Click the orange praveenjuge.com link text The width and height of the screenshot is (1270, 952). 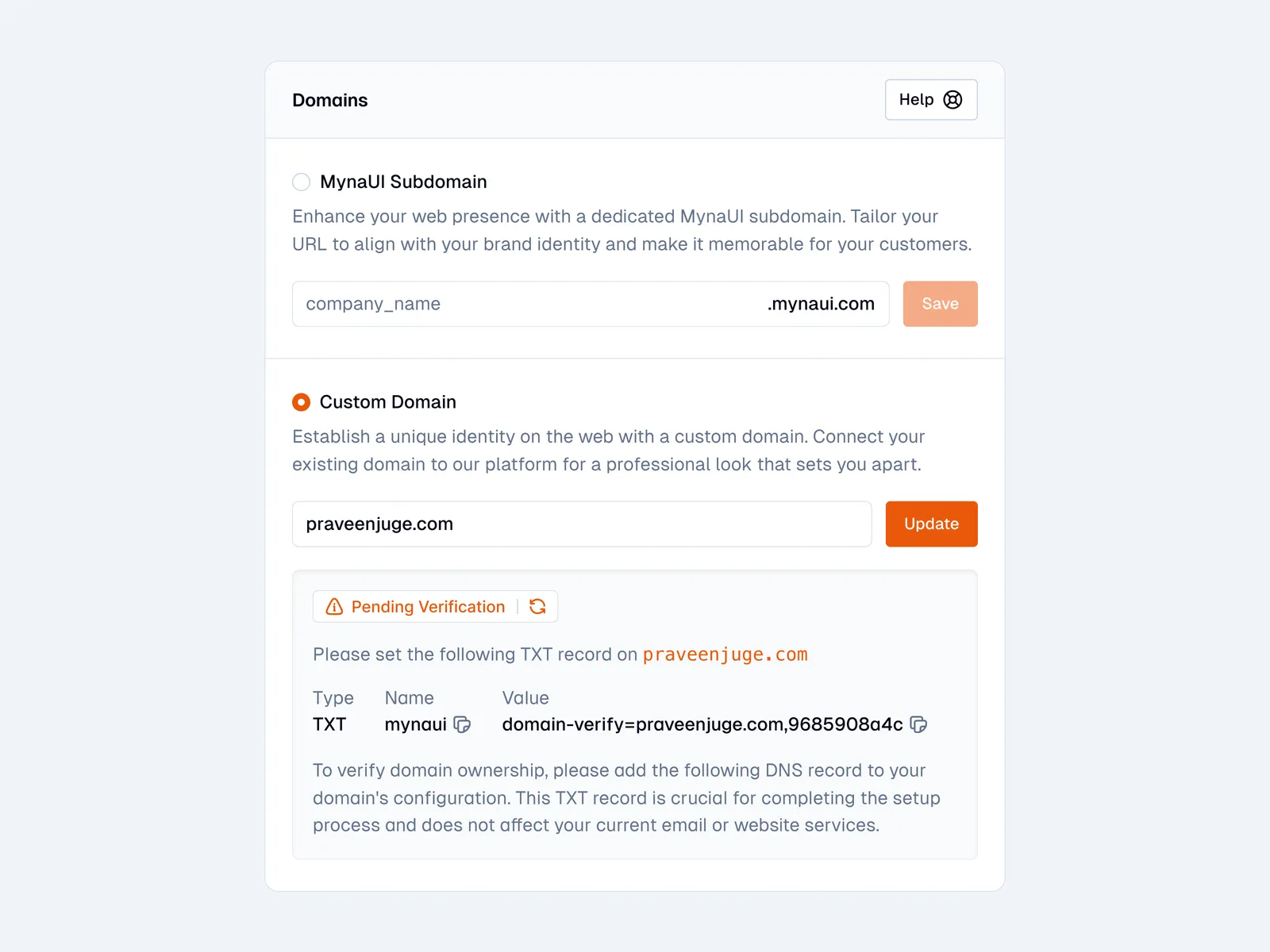[725, 654]
